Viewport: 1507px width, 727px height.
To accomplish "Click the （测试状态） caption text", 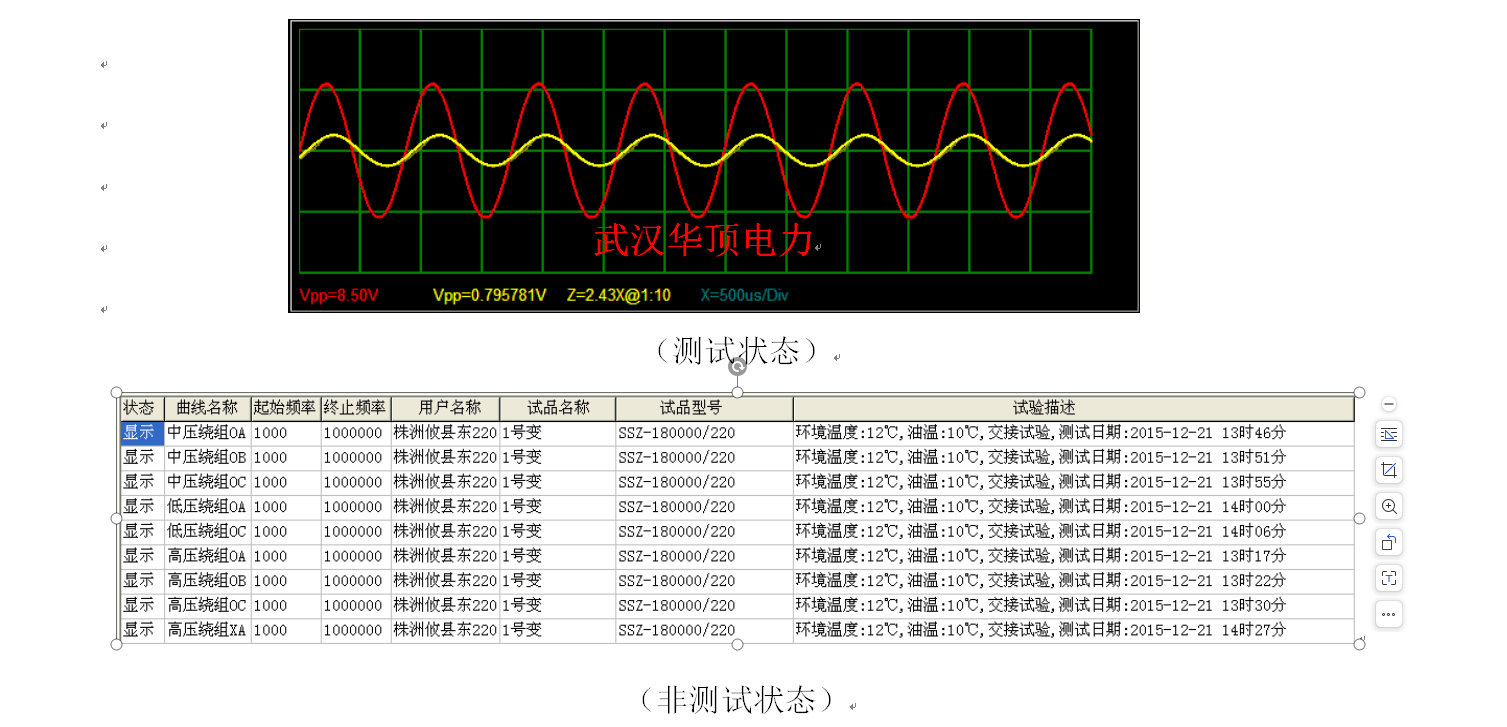I will (x=738, y=350).
